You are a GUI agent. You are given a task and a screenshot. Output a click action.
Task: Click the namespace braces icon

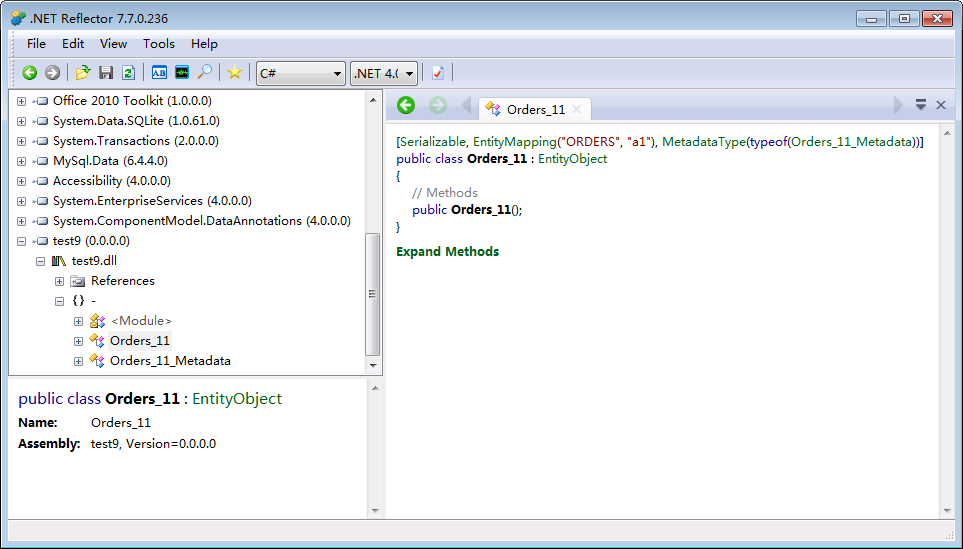(78, 301)
